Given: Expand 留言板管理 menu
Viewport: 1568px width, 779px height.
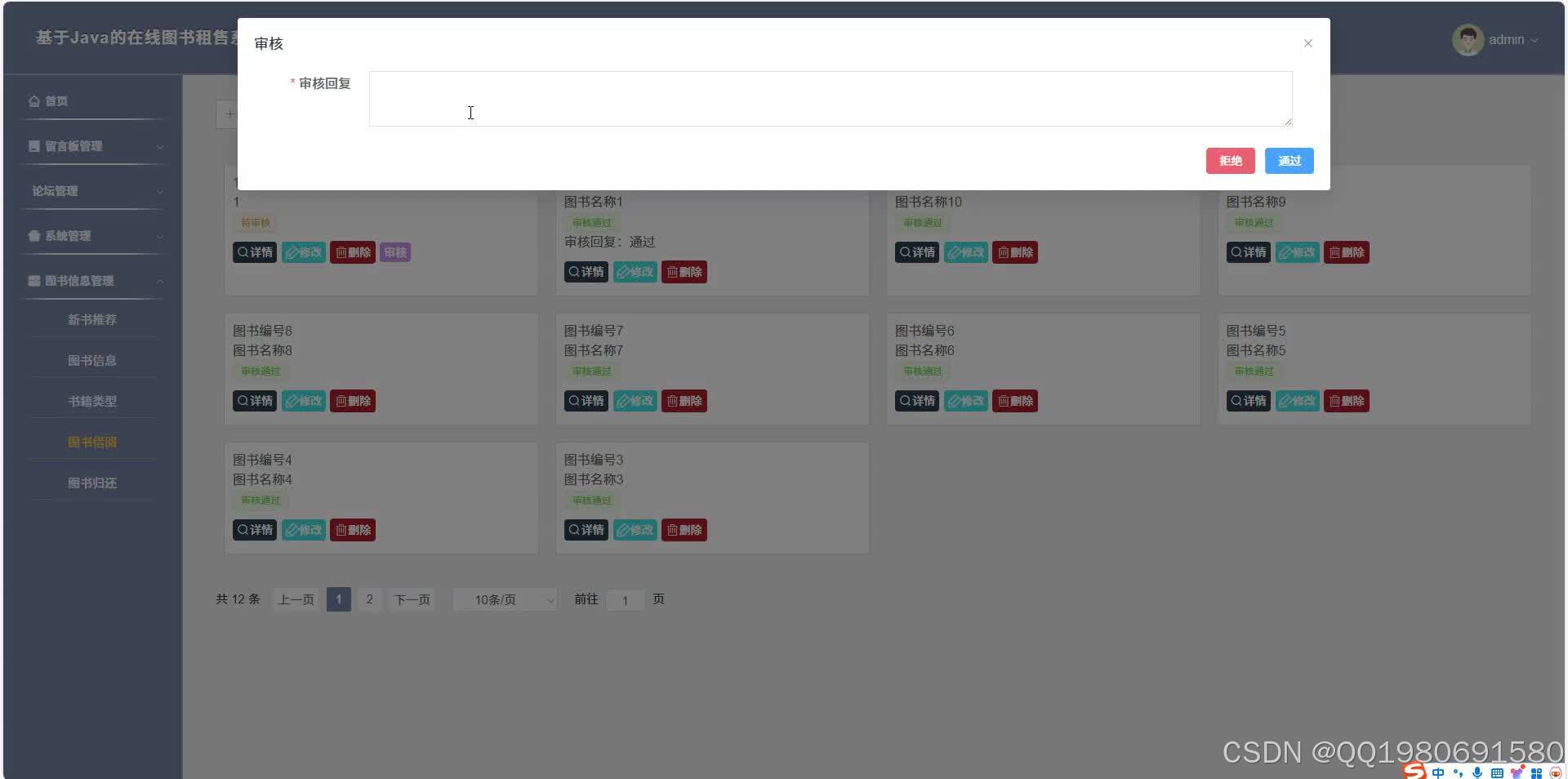Looking at the screenshot, I should click(x=94, y=146).
